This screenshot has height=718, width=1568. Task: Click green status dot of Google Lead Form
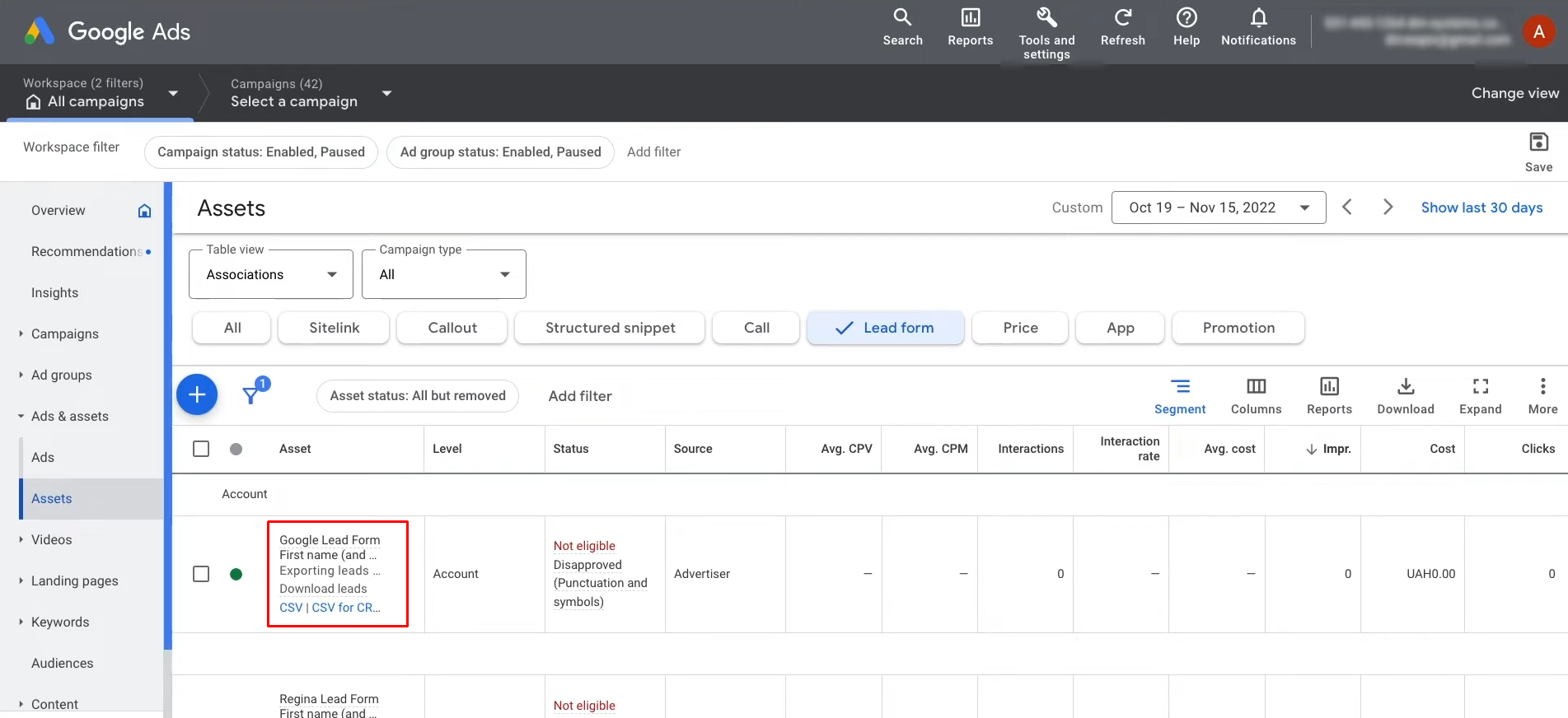236,574
